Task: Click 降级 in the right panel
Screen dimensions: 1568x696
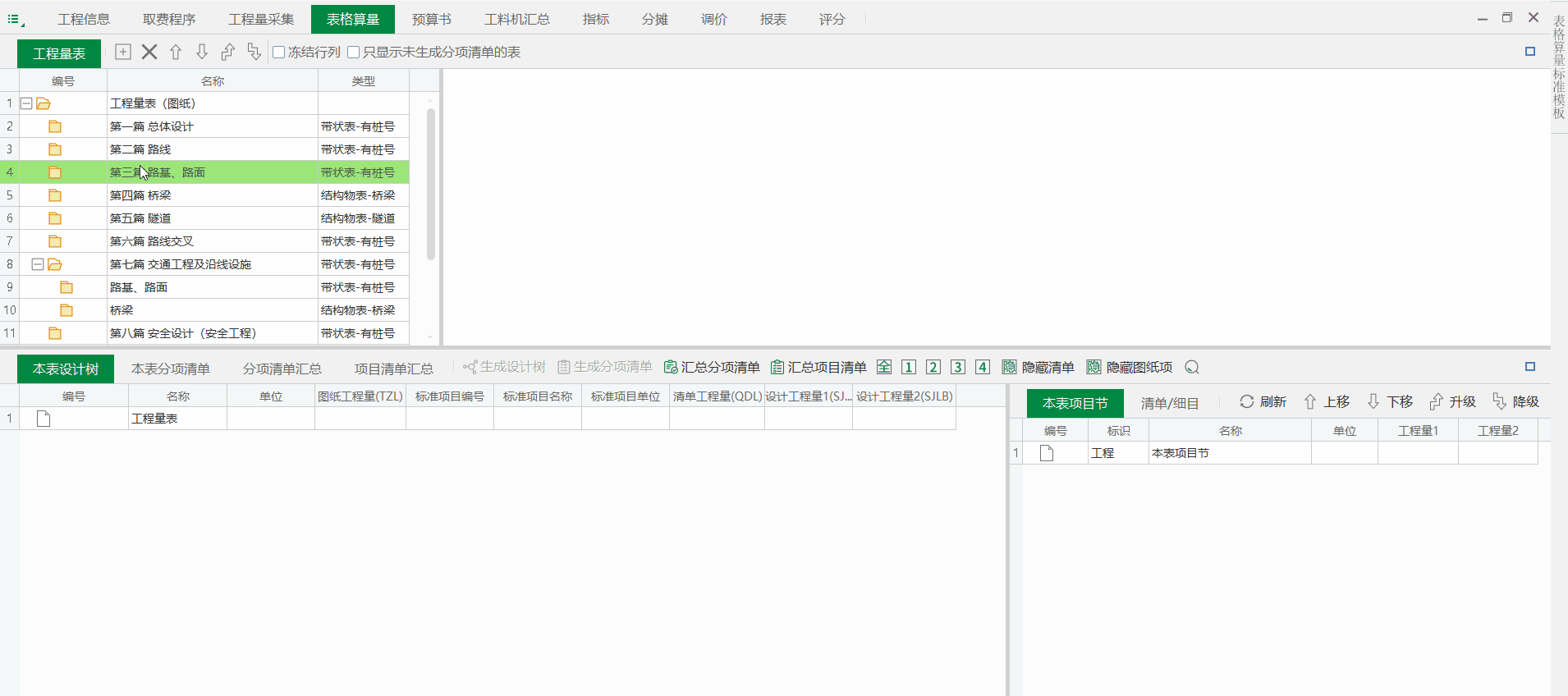Action: pyautogui.click(x=1515, y=401)
